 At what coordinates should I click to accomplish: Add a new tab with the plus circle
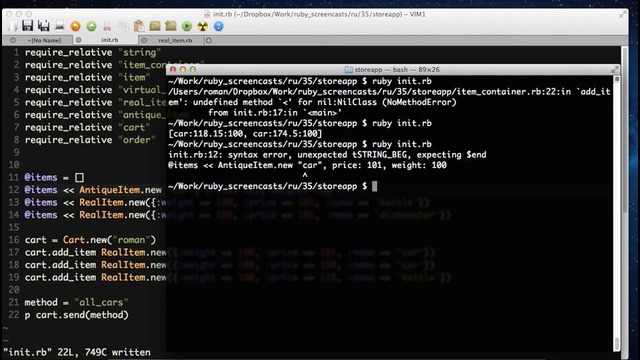(x=209, y=40)
